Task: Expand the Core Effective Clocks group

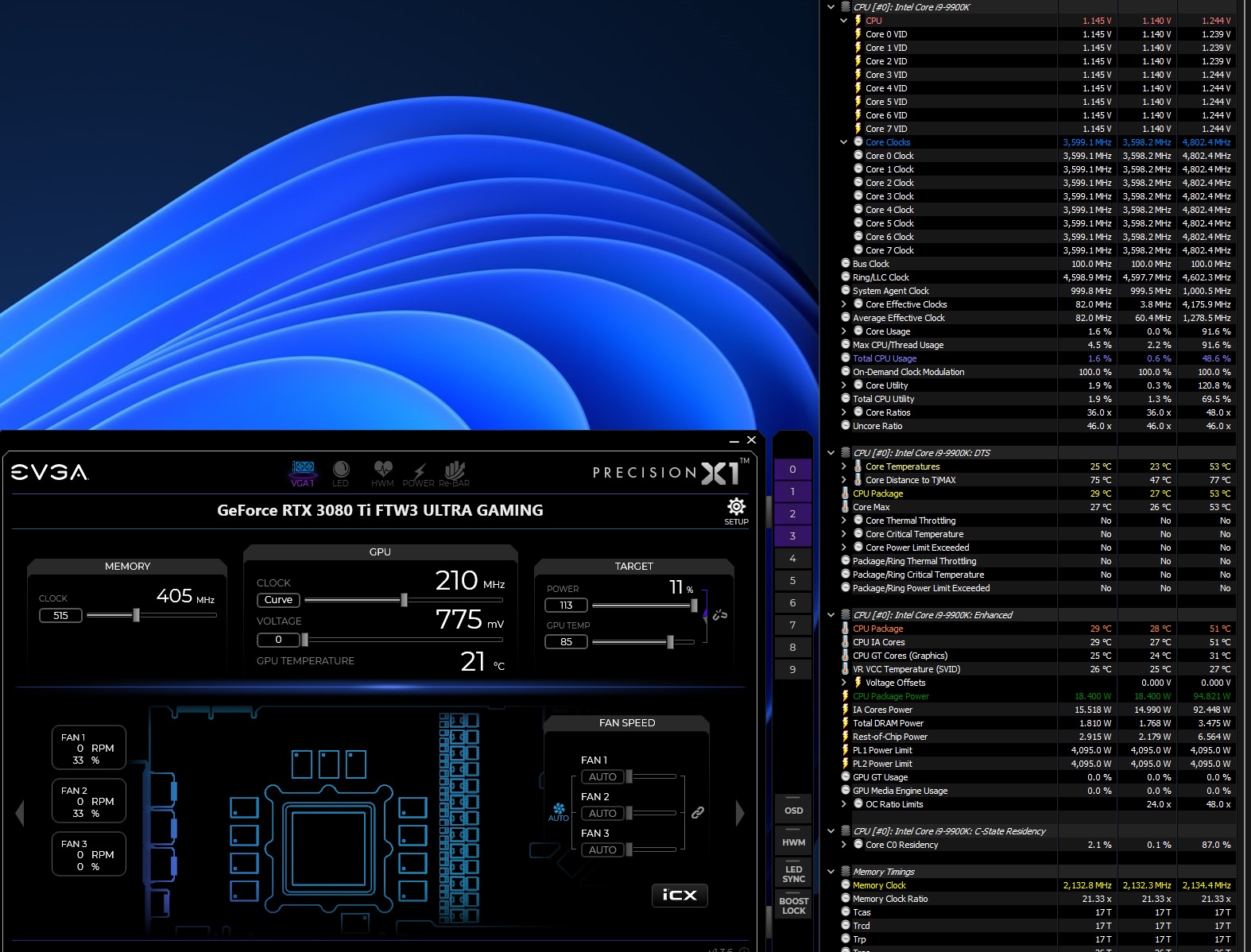Action: [x=844, y=304]
